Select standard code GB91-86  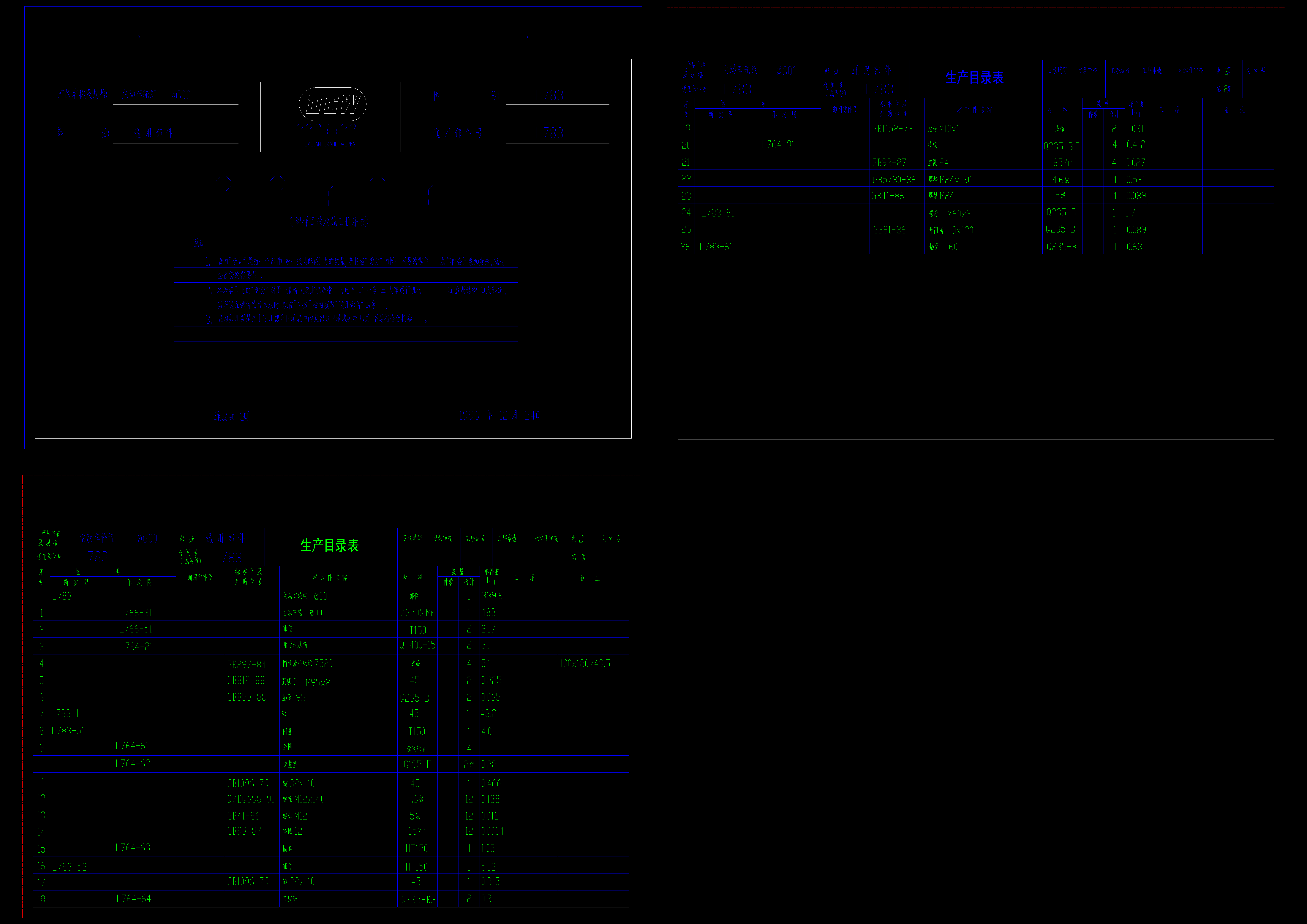pos(889,230)
